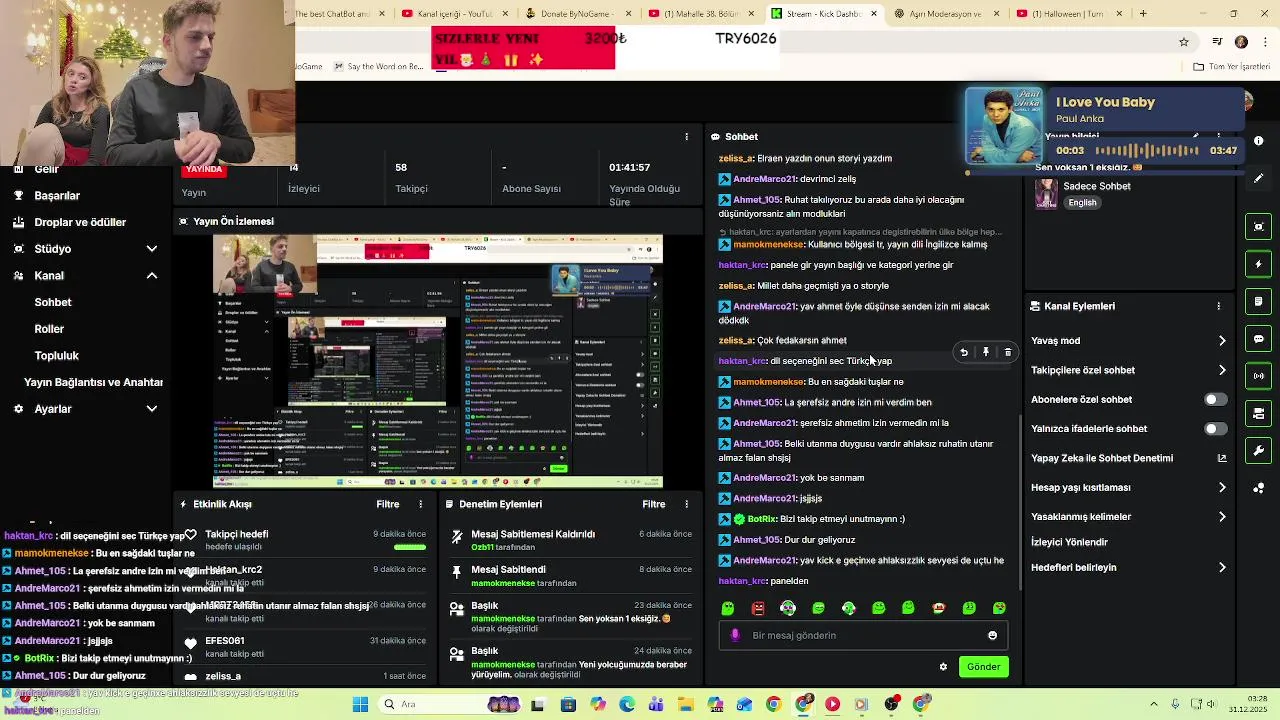Image resolution: width=1280 pixels, height=720 pixels.
Task: Click the pin icon on hovered chat message
Action: tap(986, 352)
